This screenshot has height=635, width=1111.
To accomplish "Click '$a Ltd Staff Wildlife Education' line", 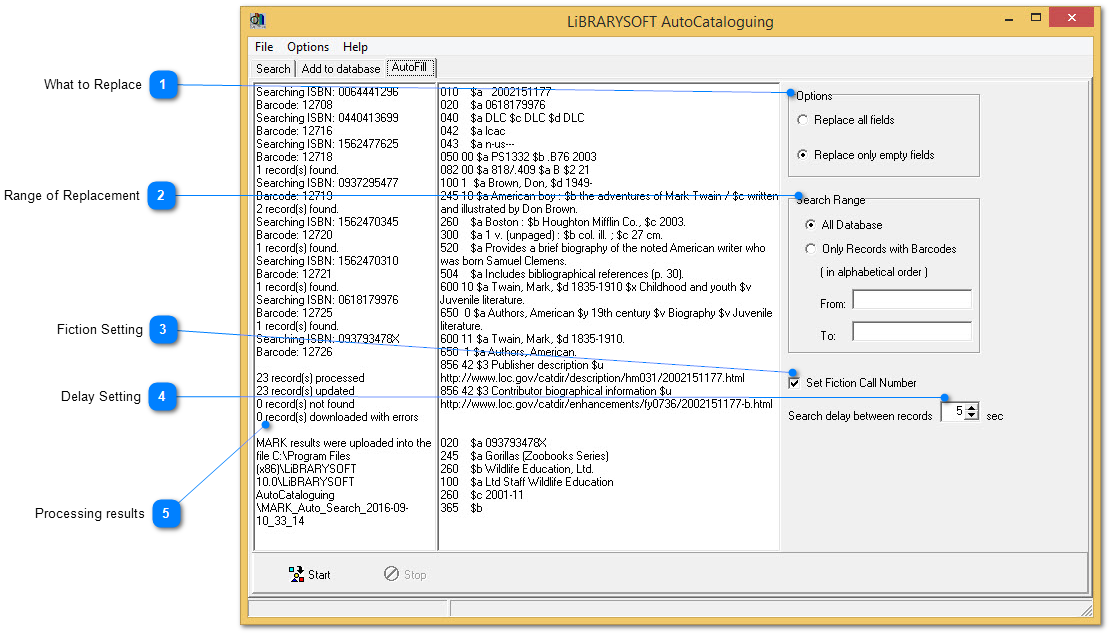I will (527, 482).
